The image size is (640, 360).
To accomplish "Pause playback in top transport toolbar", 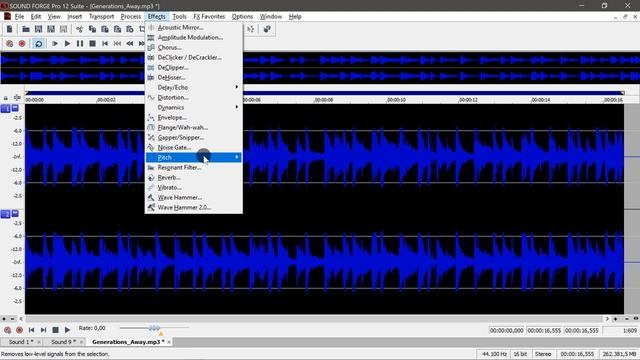I will [x=80, y=43].
